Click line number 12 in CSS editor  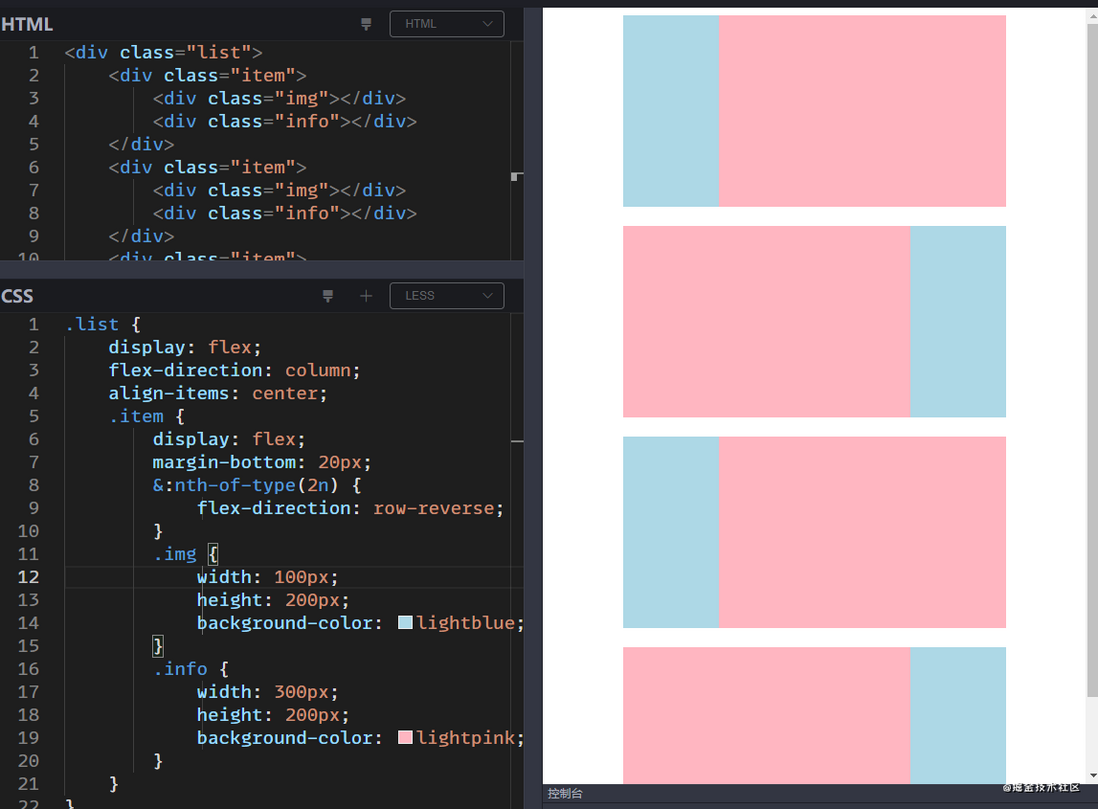click(x=28, y=577)
